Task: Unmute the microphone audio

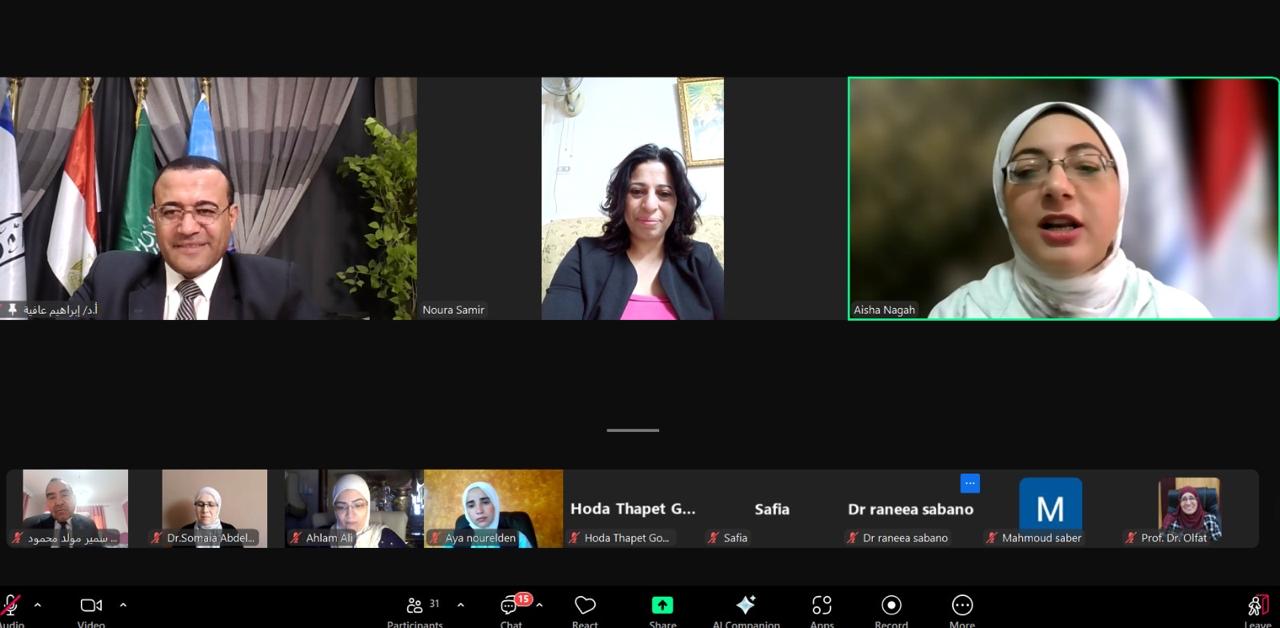Action: coord(11,606)
